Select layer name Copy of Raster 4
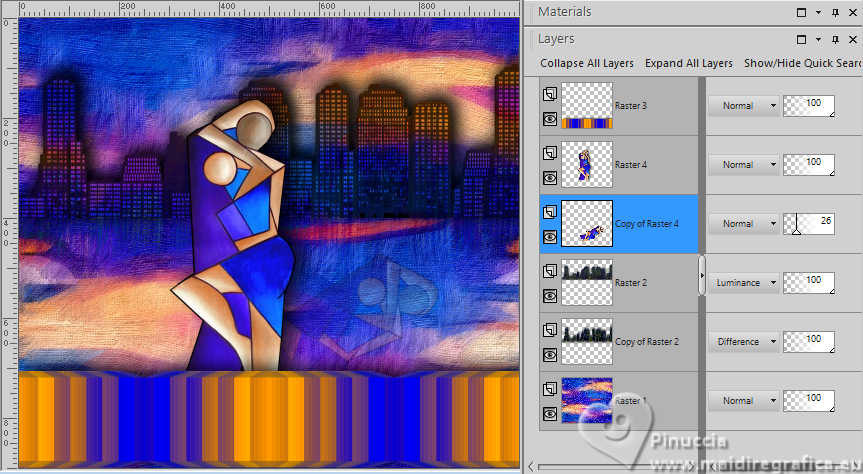 click(647, 224)
